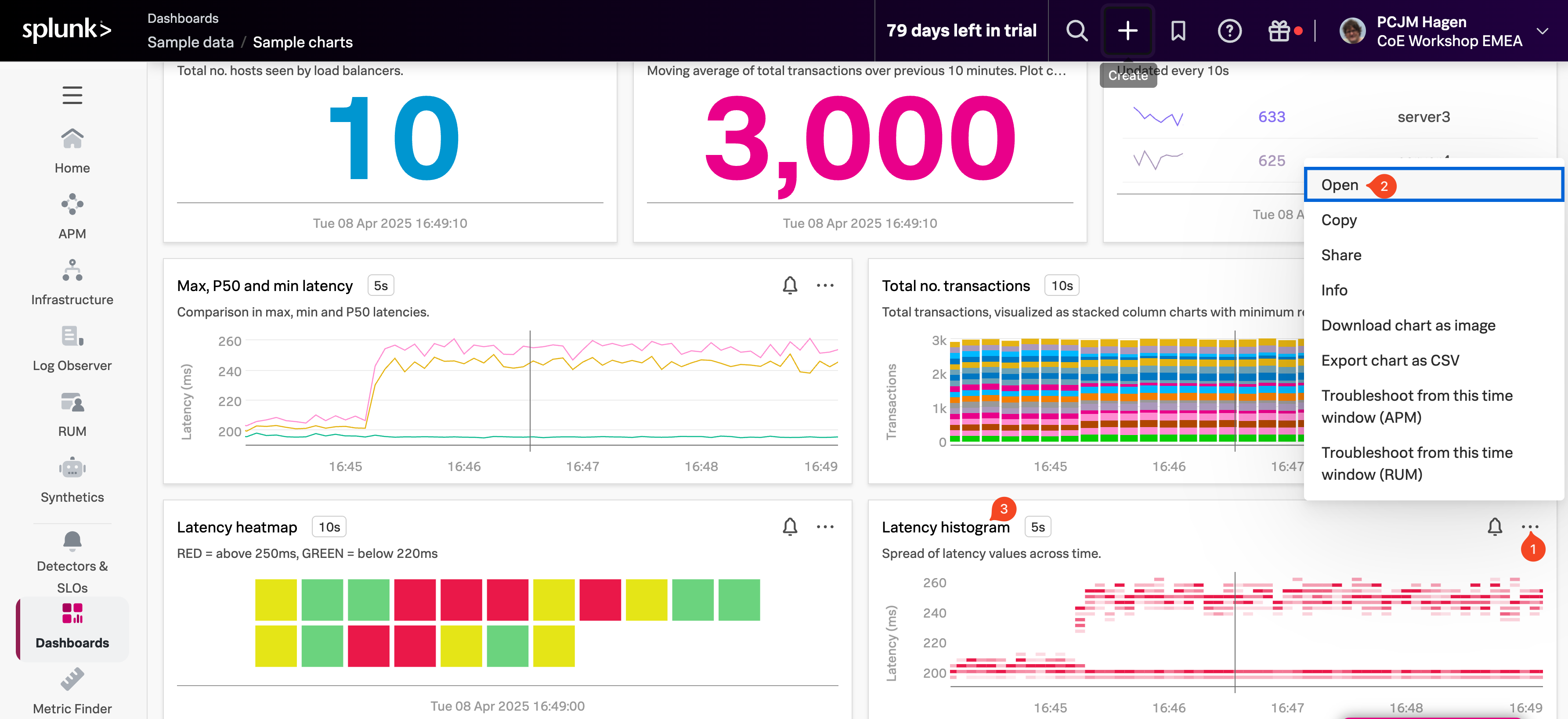The width and height of the screenshot is (1568, 719).
Task: Select Open in the chart menu
Action: click(1339, 185)
